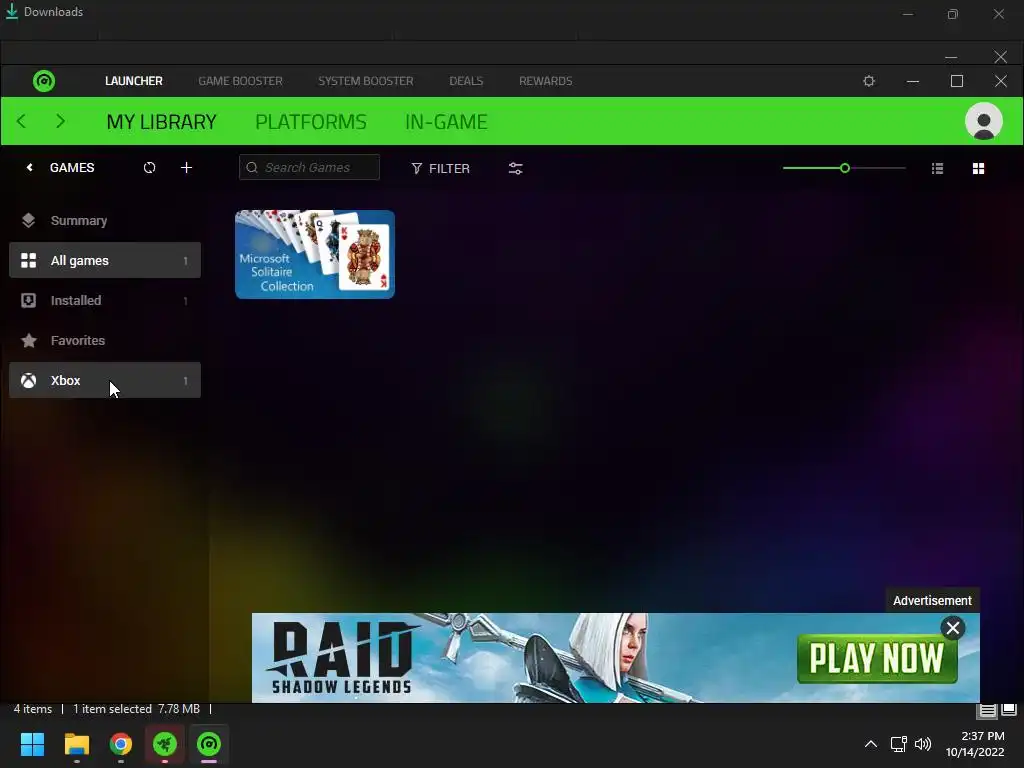Switch to the LAUNCHER tab

(x=134, y=81)
